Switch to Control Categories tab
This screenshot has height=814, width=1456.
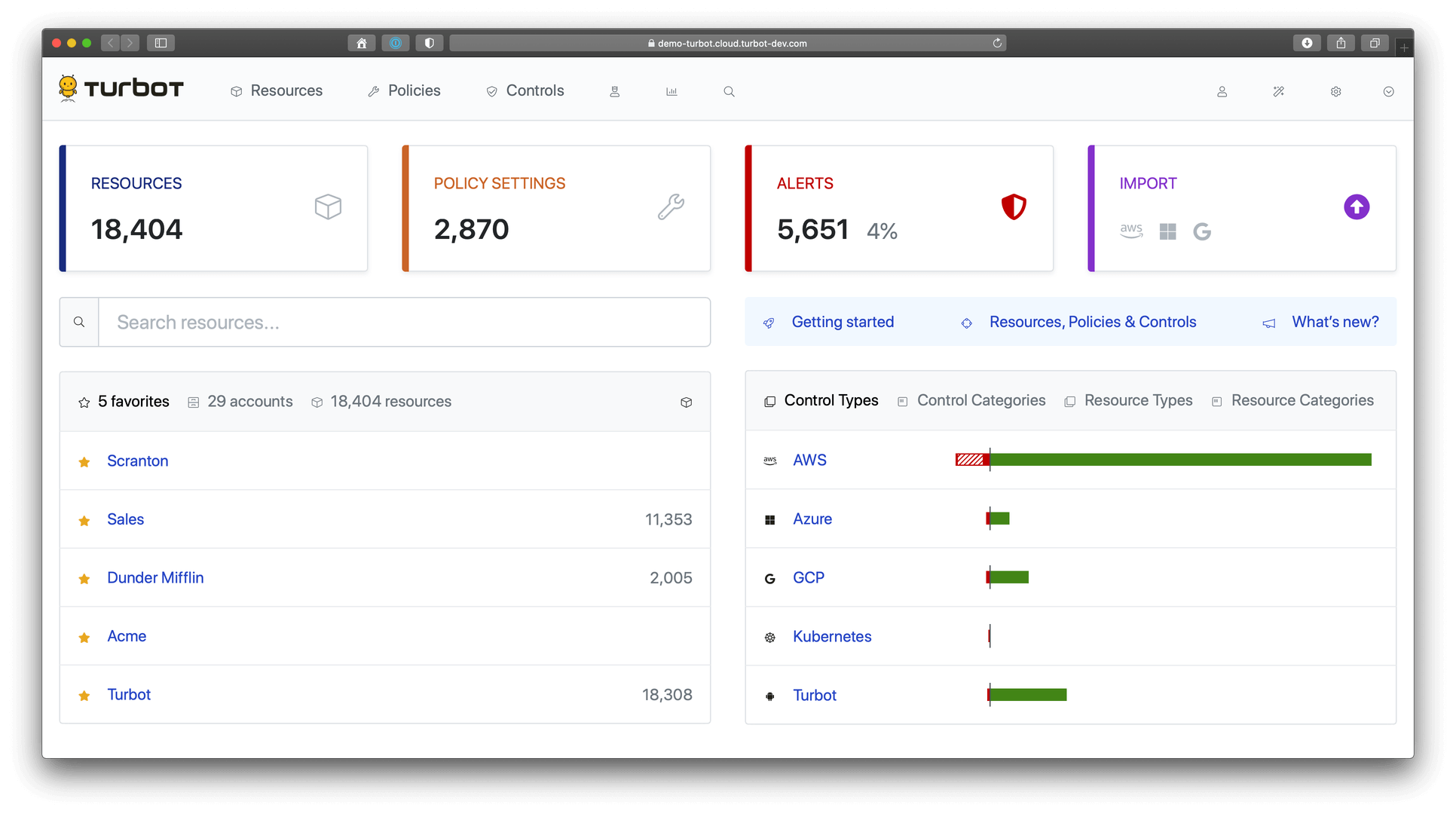pos(972,401)
